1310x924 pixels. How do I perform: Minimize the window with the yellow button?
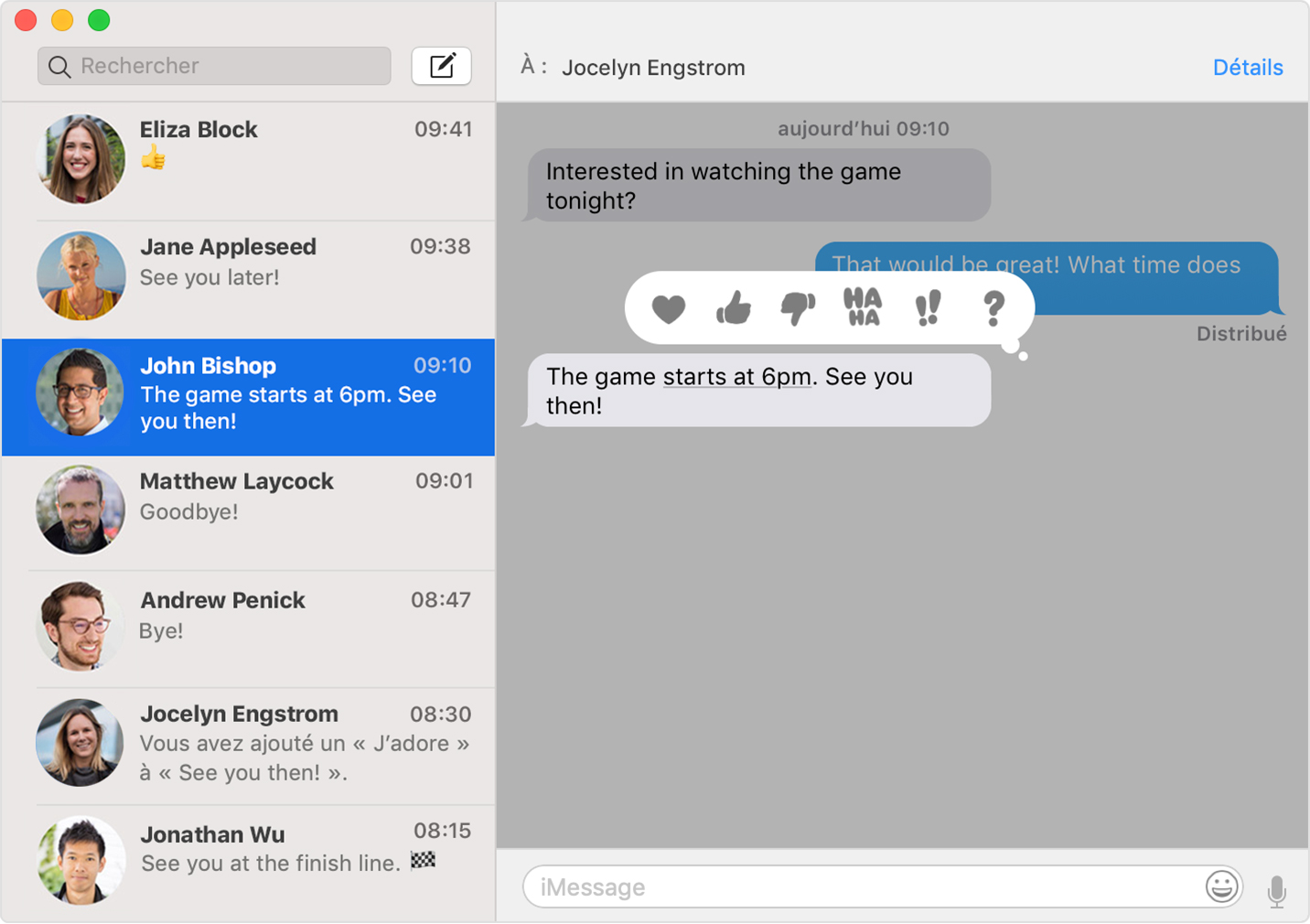62,20
